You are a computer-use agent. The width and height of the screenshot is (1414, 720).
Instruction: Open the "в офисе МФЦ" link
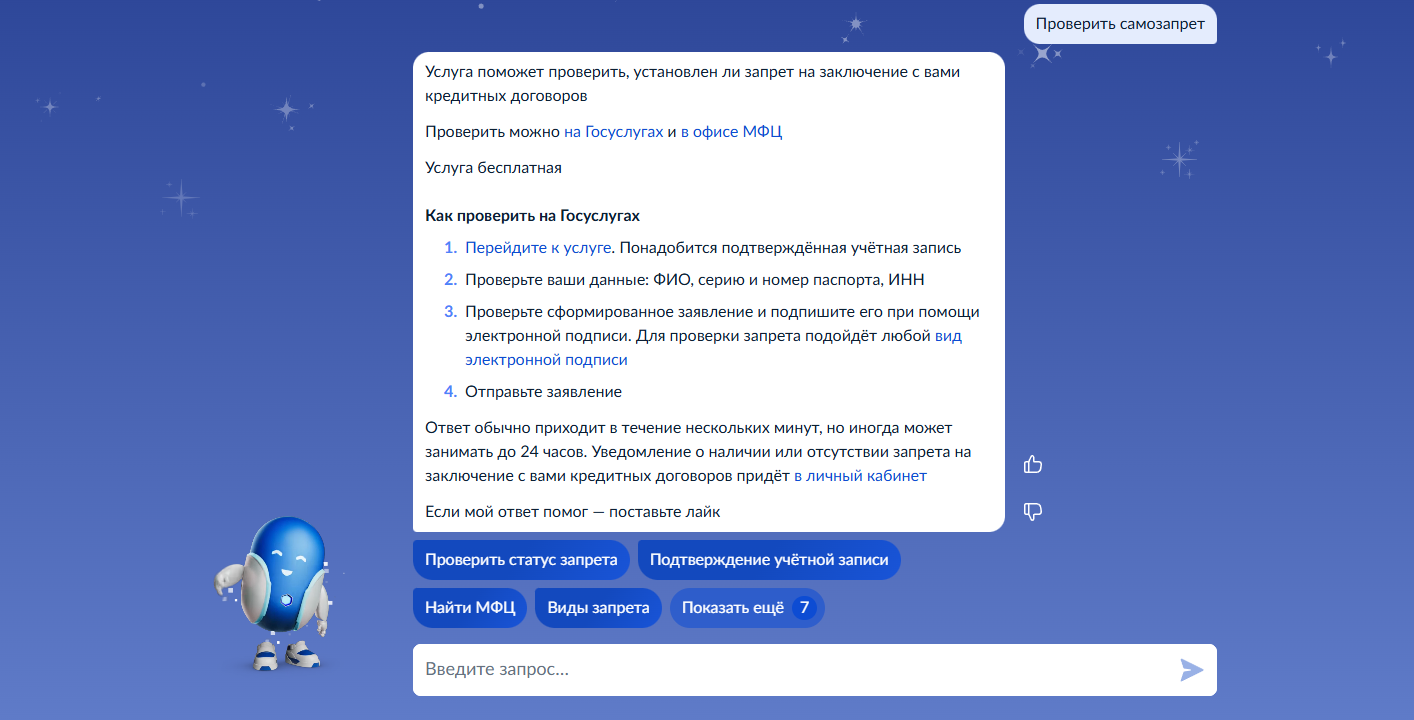click(731, 132)
